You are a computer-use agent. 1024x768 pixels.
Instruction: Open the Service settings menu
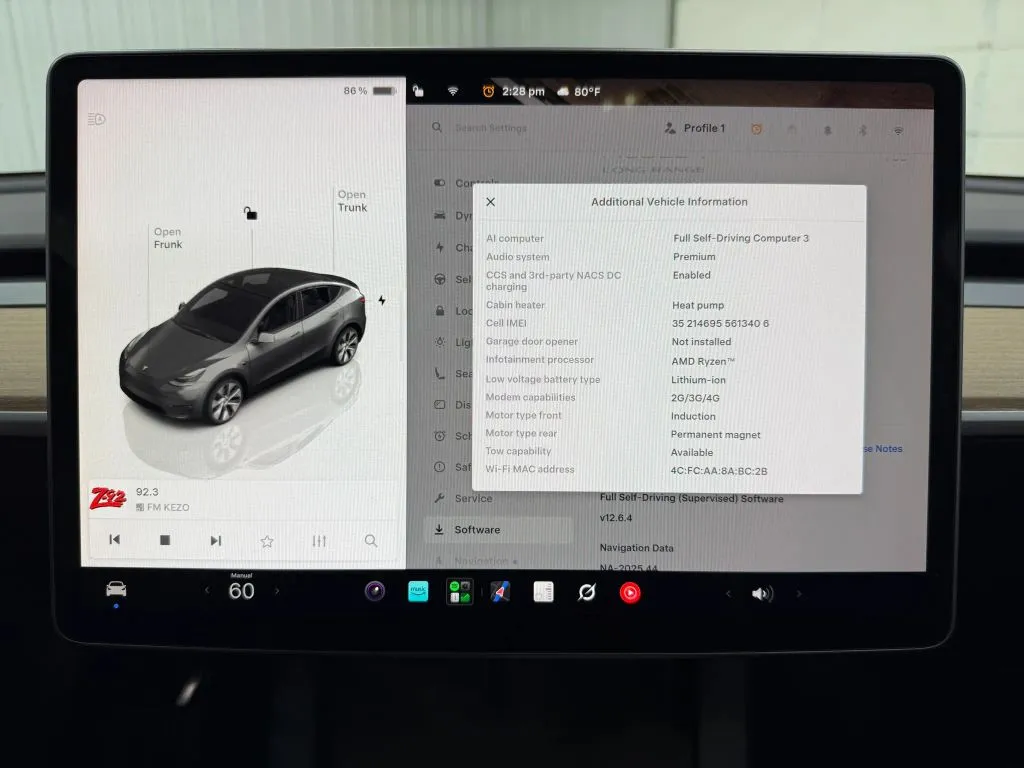point(464,498)
